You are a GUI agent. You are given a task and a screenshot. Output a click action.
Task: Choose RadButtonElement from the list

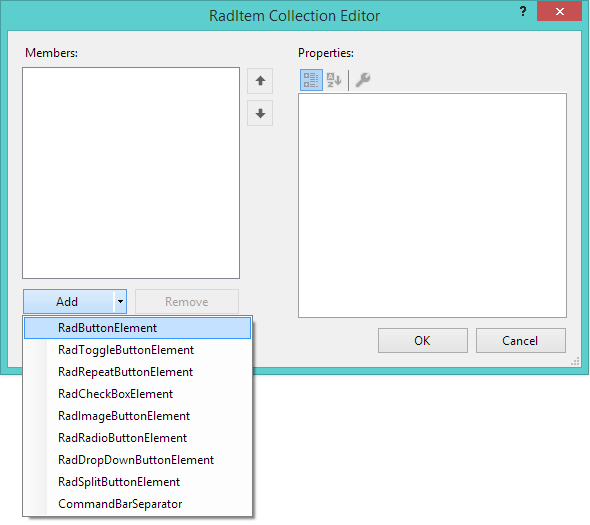137,328
